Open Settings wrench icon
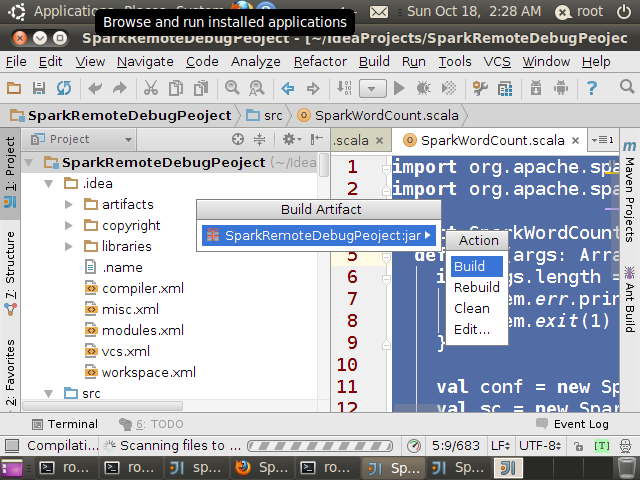This screenshot has width=640, height=480. click(480, 88)
